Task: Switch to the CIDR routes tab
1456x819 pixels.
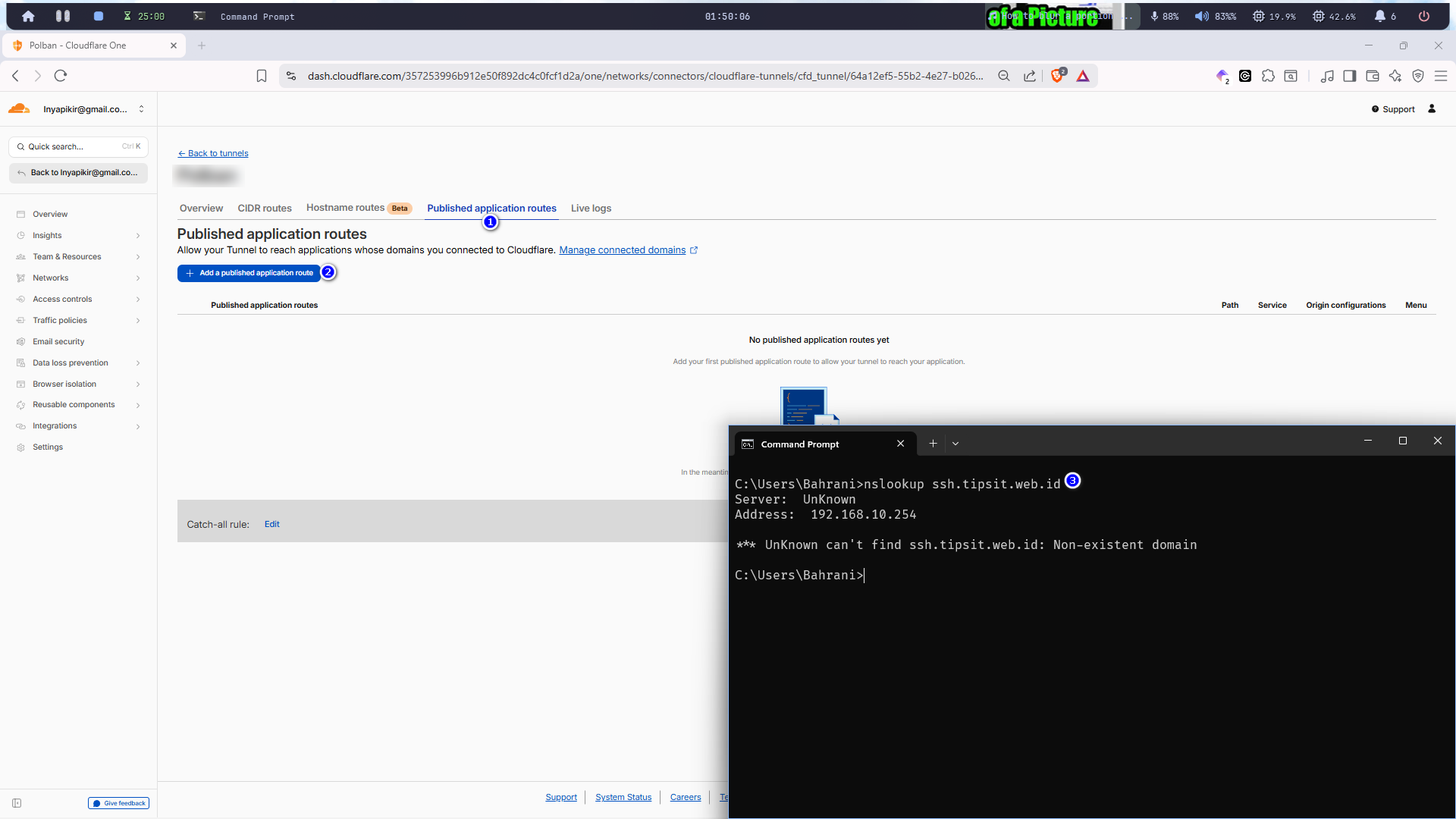Action: point(265,209)
